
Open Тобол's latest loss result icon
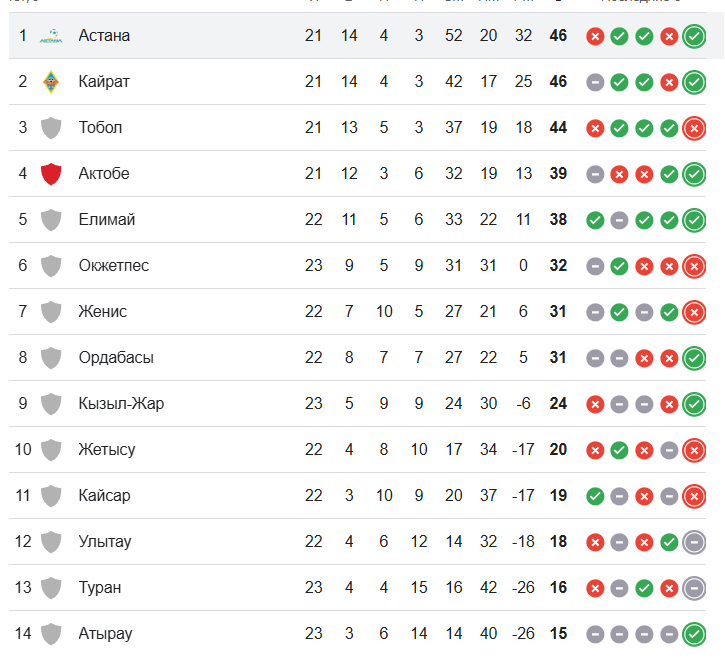694,128
